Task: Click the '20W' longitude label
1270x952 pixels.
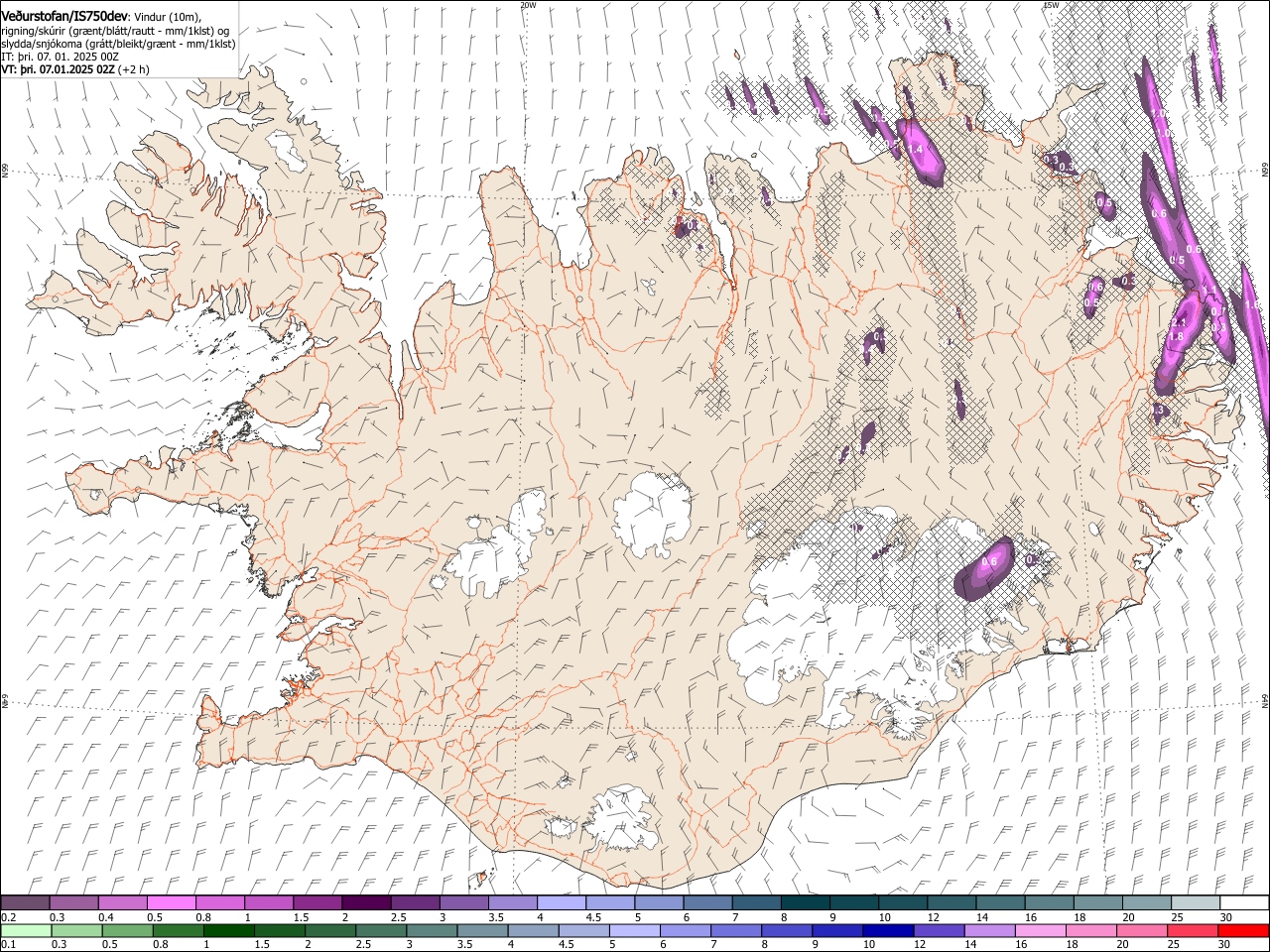Action: (528, 5)
